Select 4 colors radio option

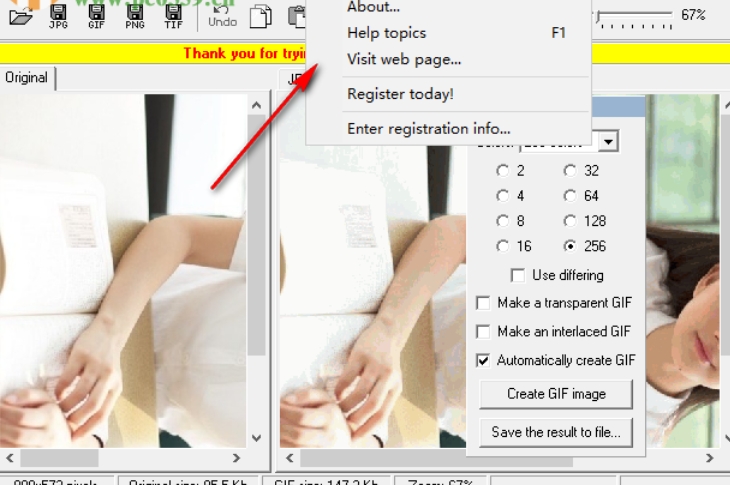pos(510,196)
